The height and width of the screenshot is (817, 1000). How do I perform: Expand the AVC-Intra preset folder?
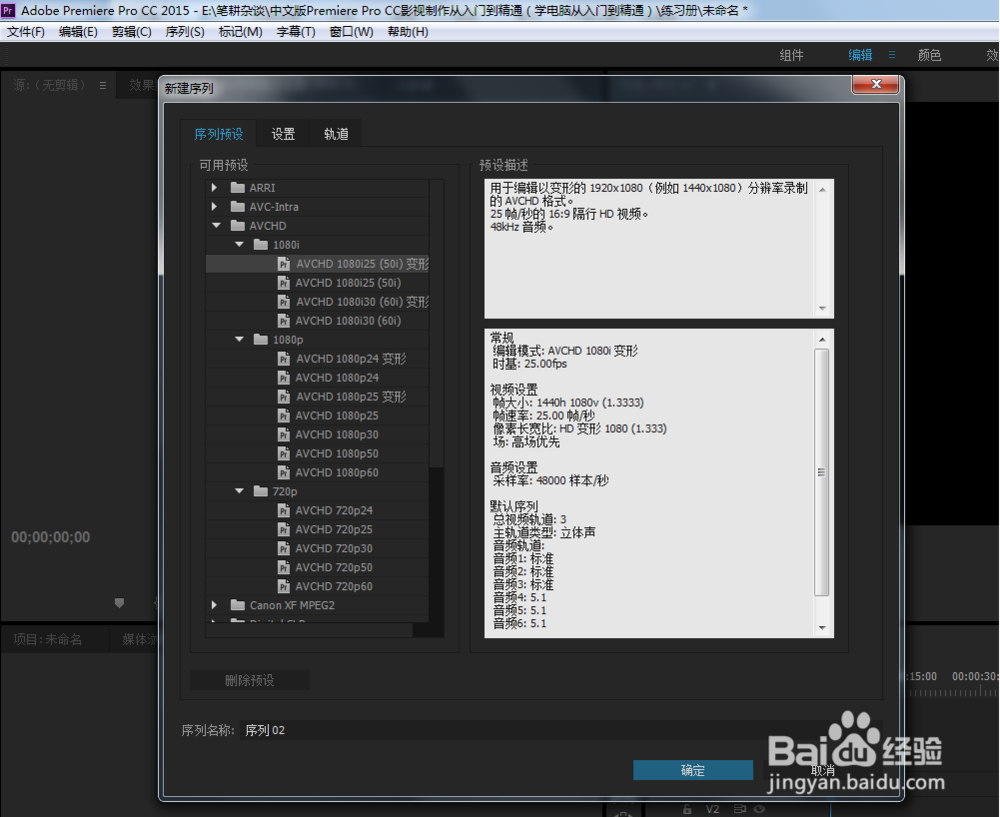tap(214, 207)
